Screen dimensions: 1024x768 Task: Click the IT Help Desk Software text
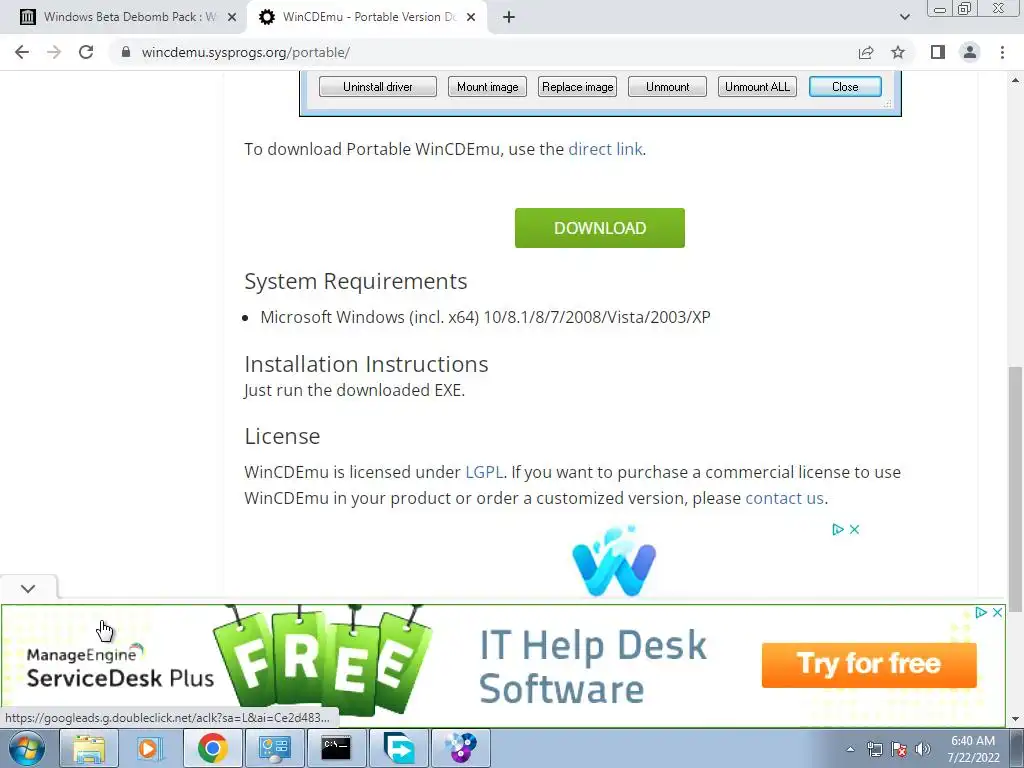click(x=593, y=667)
